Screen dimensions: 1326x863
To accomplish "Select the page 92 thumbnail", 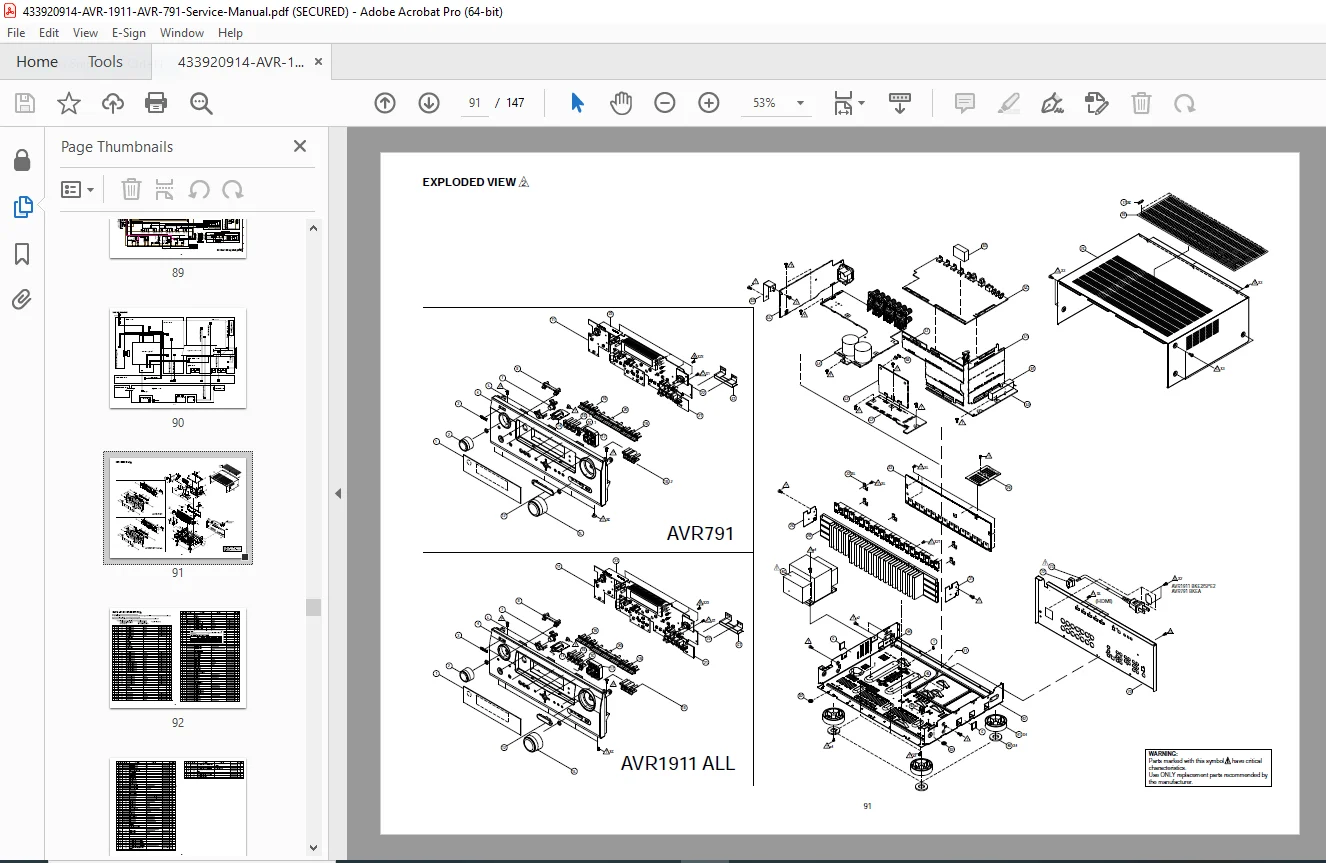I will (178, 658).
